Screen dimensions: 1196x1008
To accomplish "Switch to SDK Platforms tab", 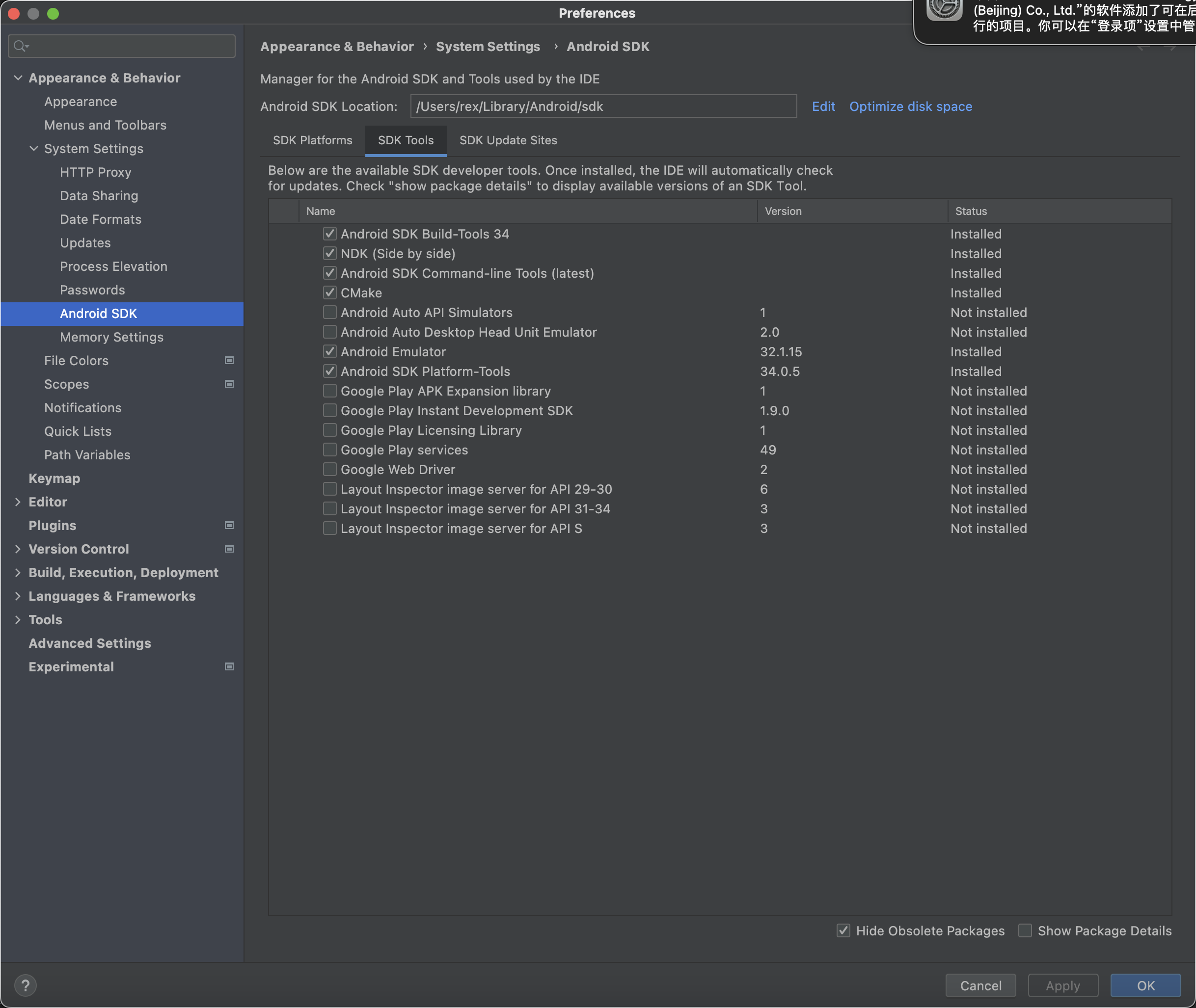I will (x=312, y=140).
